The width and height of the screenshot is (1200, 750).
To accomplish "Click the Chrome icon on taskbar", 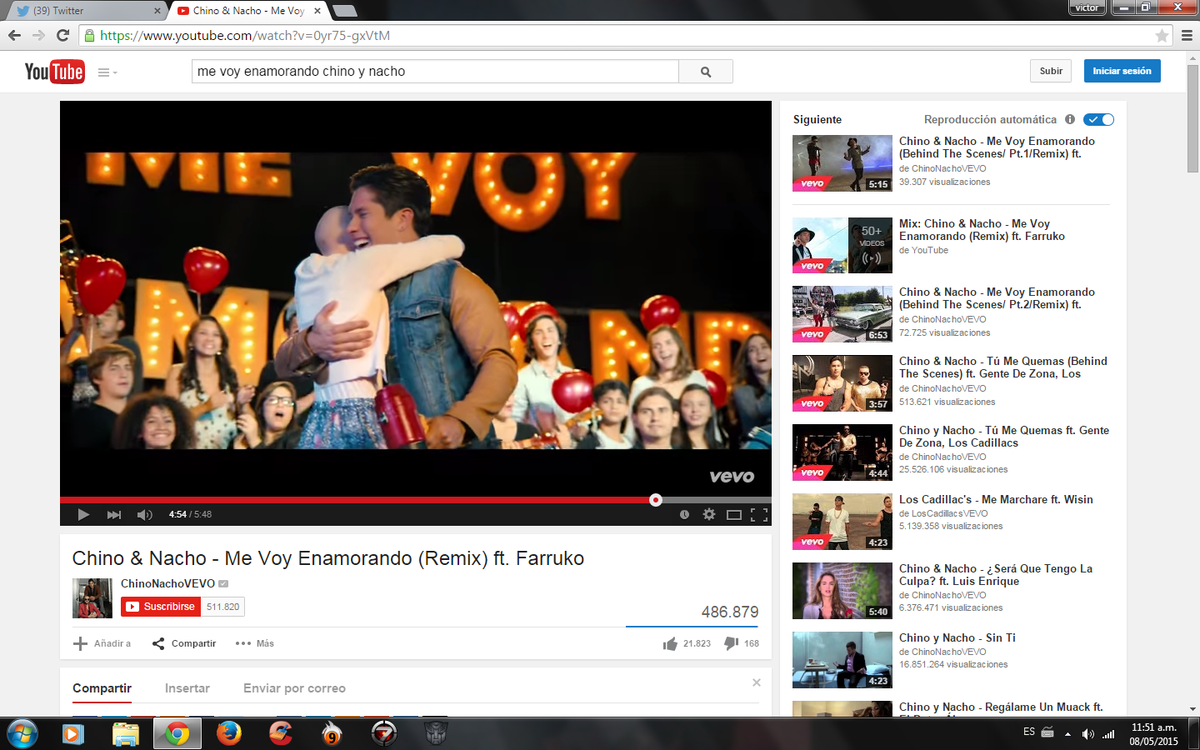I will pos(177,733).
